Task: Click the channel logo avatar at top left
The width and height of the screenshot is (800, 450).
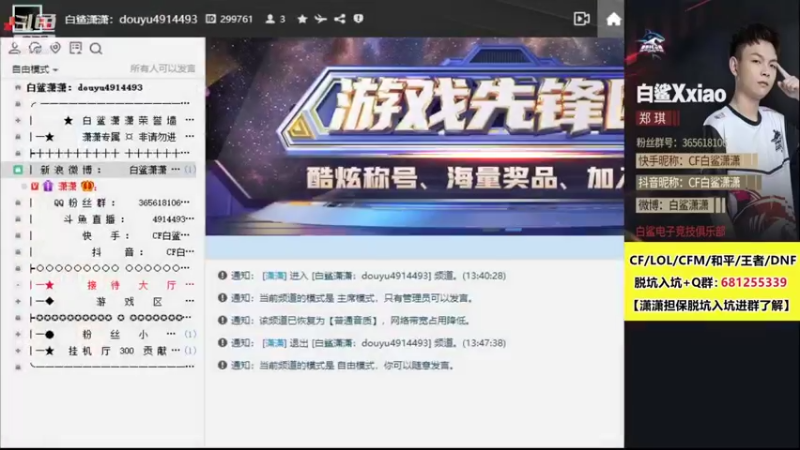Action: tap(29, 19)
